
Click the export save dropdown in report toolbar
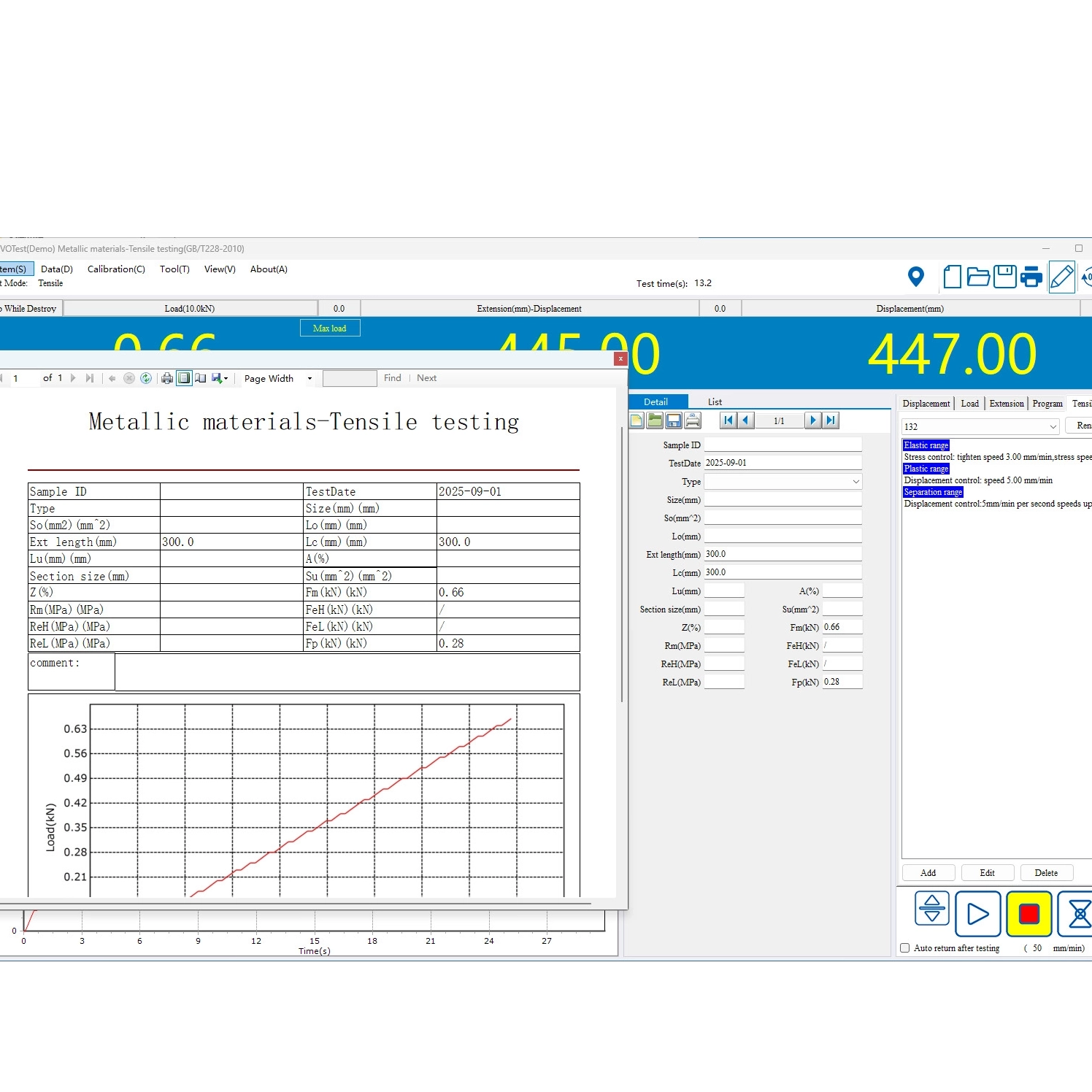coord(220,378)
